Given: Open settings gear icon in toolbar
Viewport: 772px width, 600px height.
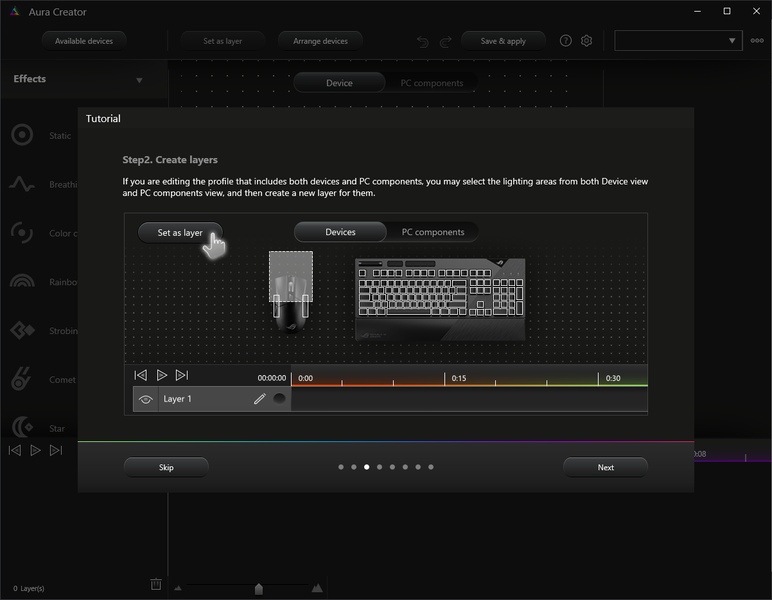Looking at the screenshot, I should 586,41.
